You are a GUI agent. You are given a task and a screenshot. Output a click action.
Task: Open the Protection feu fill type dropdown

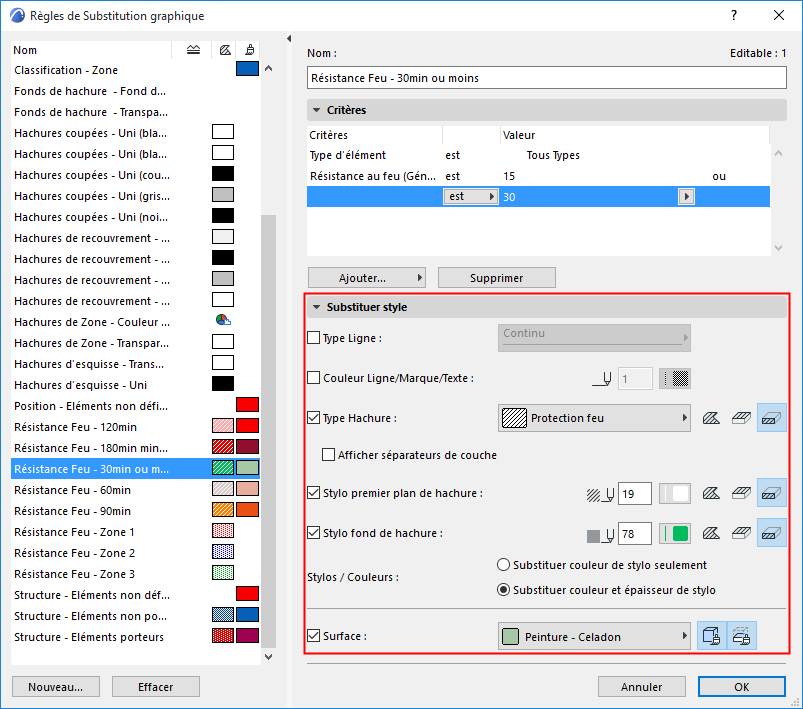tap(594, 418)
